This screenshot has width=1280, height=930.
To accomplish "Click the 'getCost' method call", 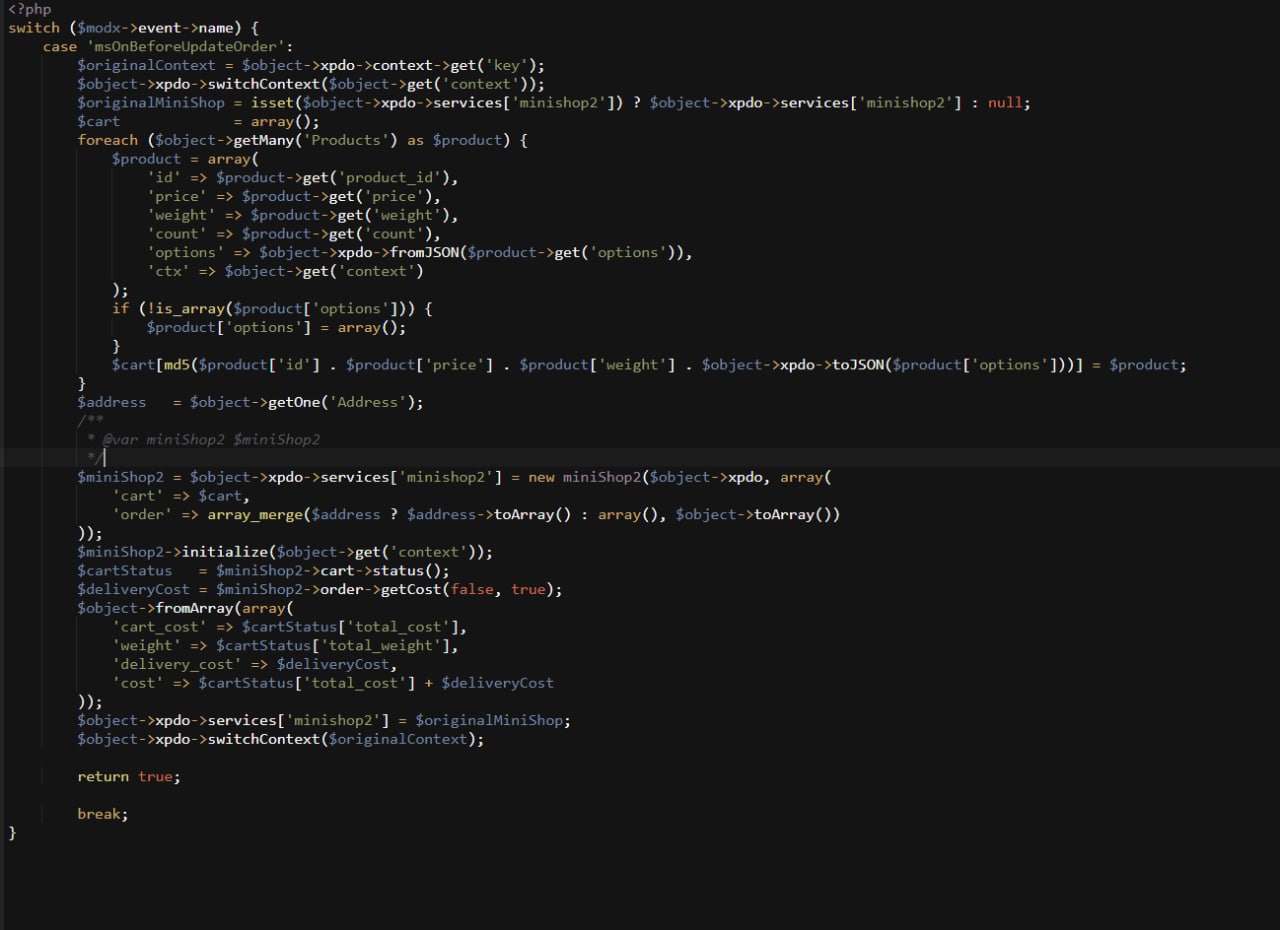I will tap(411, 590).
